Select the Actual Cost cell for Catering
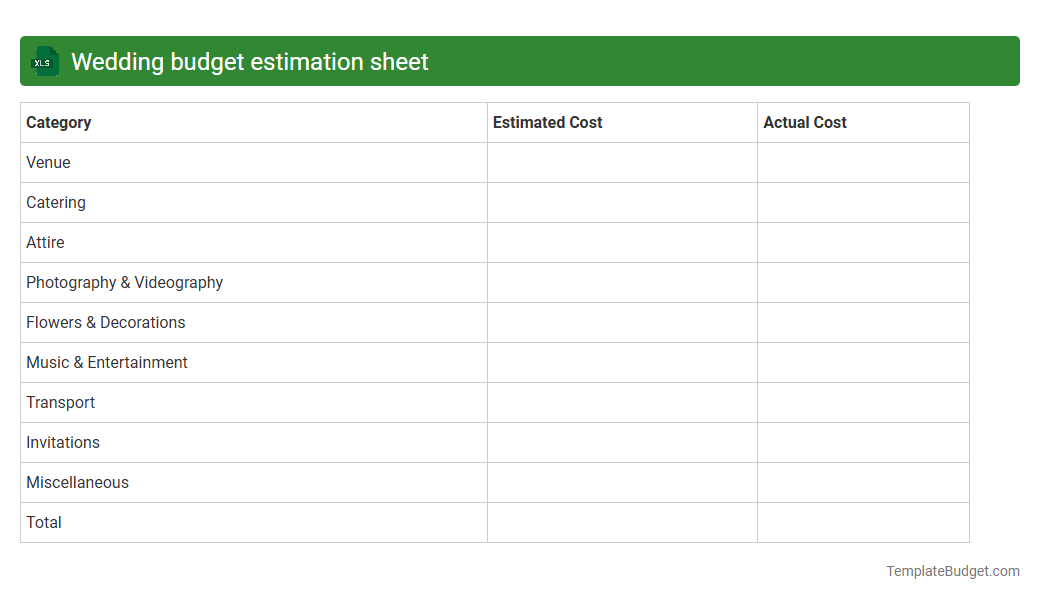The image size is (1040, 600). tap(863, 202)
